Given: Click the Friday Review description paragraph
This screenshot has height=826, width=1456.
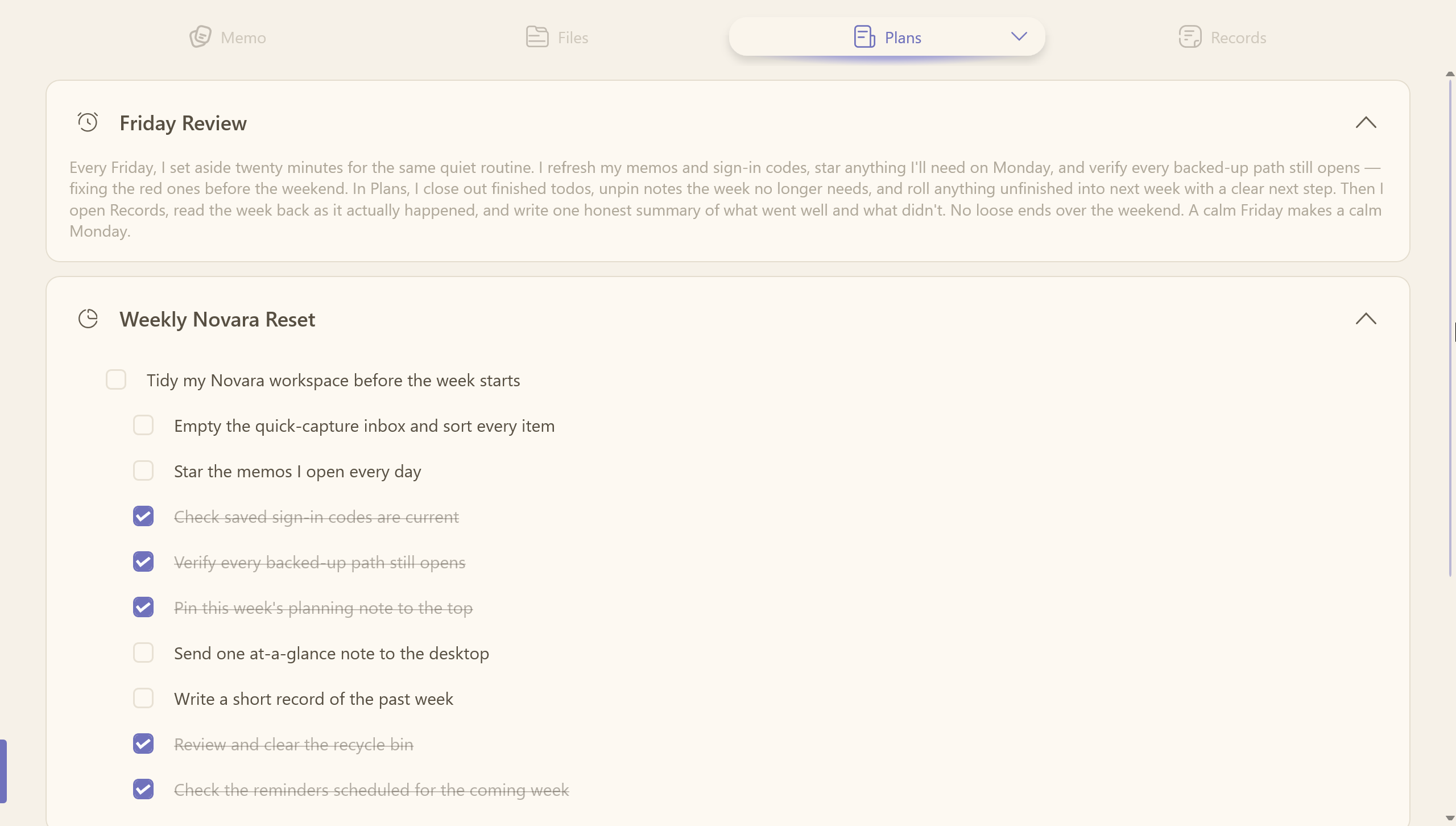Looking at the screenshot, I should click(x=727, y=199).
